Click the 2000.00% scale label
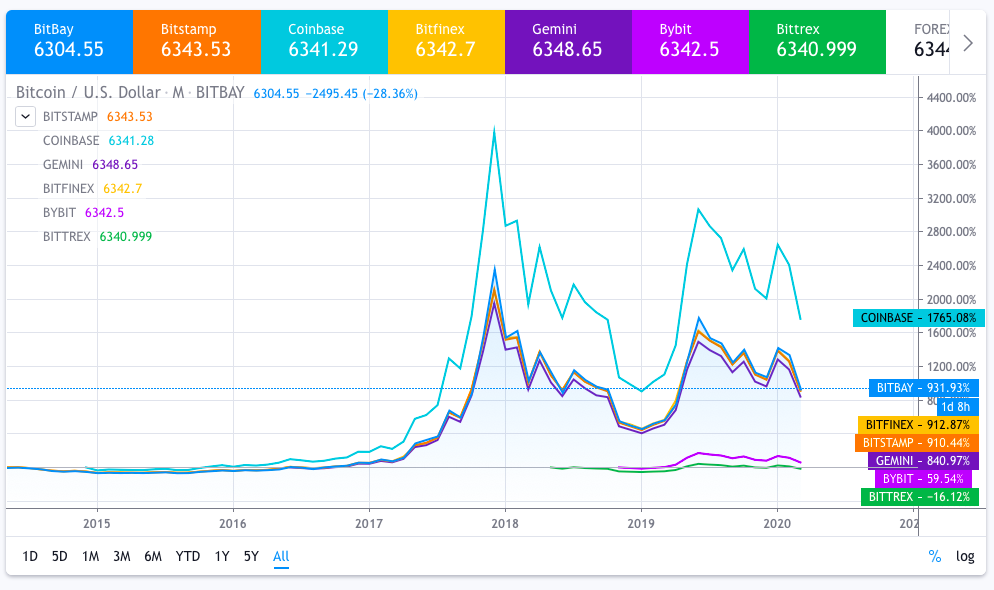Viewport: 994px width, 590px height. (951, 299)
